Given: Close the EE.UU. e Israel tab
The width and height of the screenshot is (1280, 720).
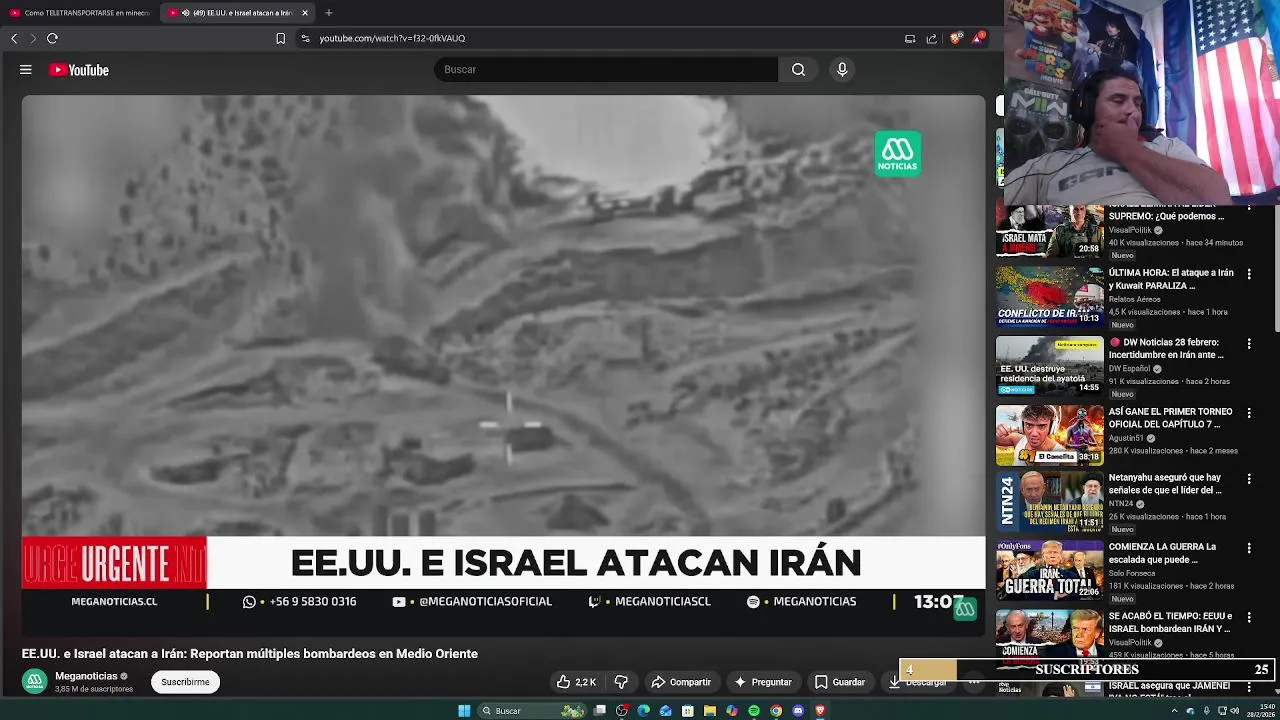Looking at the screenshot, I should coord(305,13).
